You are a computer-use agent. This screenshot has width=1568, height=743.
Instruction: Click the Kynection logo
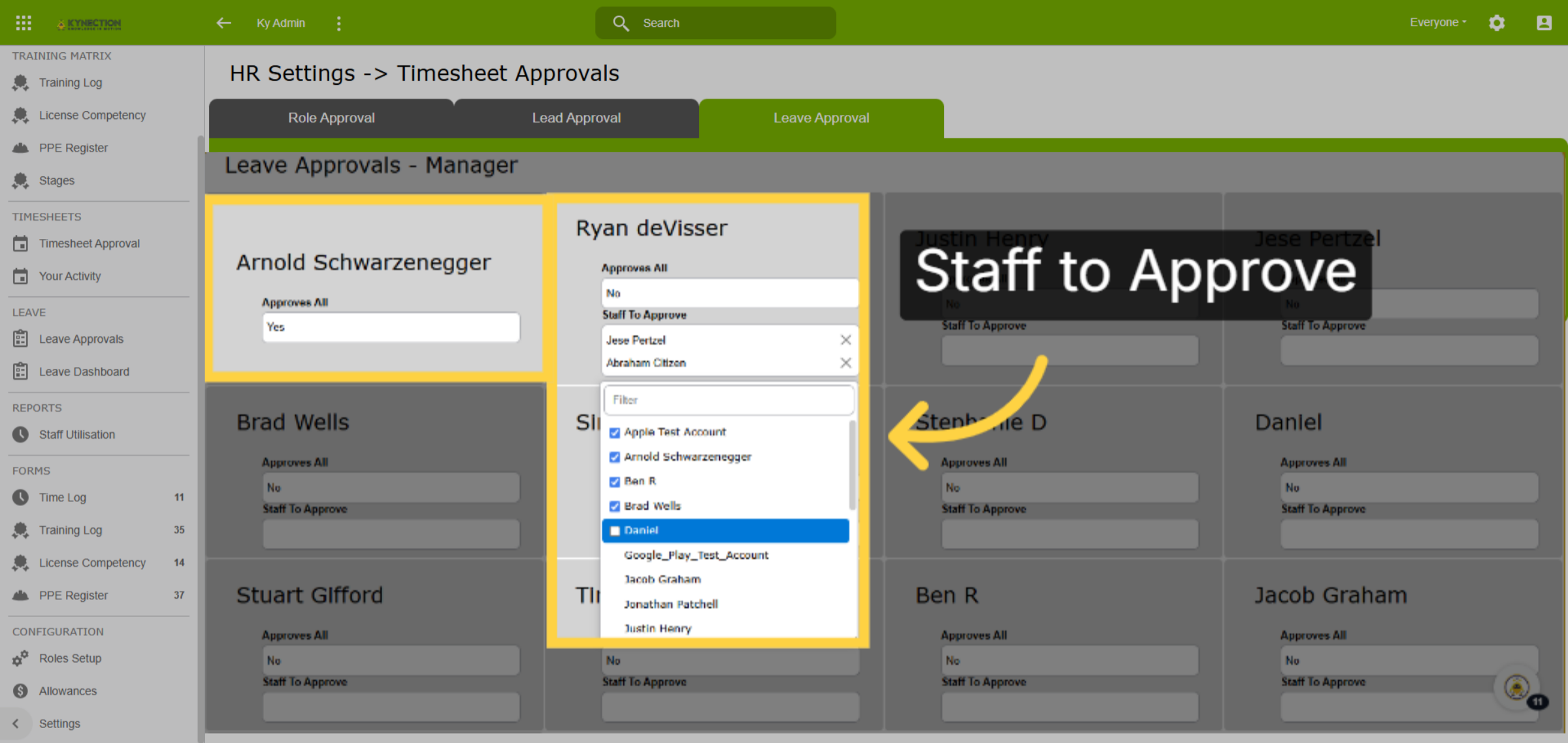[x=89, y=24]
